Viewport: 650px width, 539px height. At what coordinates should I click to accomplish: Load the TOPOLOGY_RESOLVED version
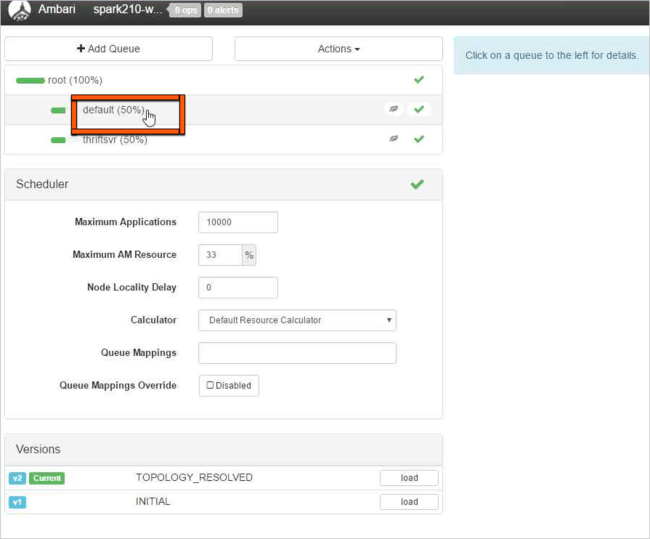pyautogui.click(x=409, y=478)
